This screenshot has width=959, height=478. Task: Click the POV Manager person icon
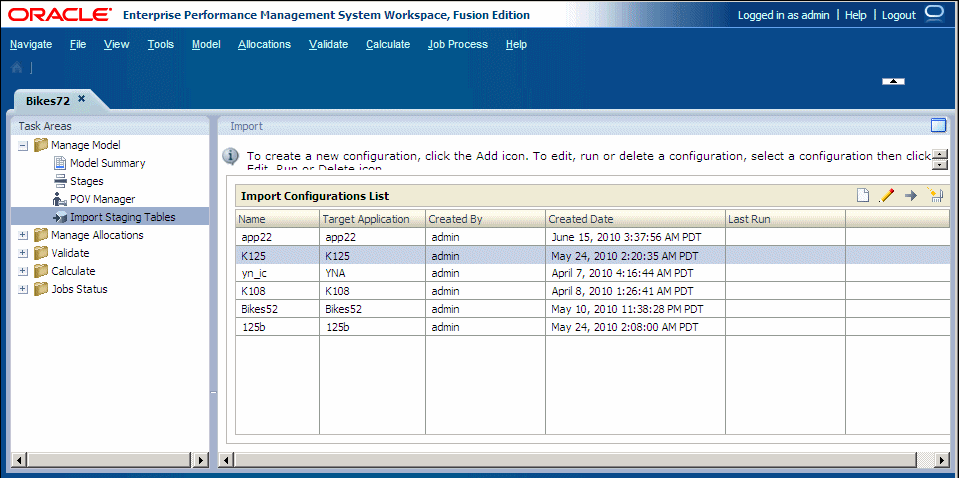click(x=60, y=199)
